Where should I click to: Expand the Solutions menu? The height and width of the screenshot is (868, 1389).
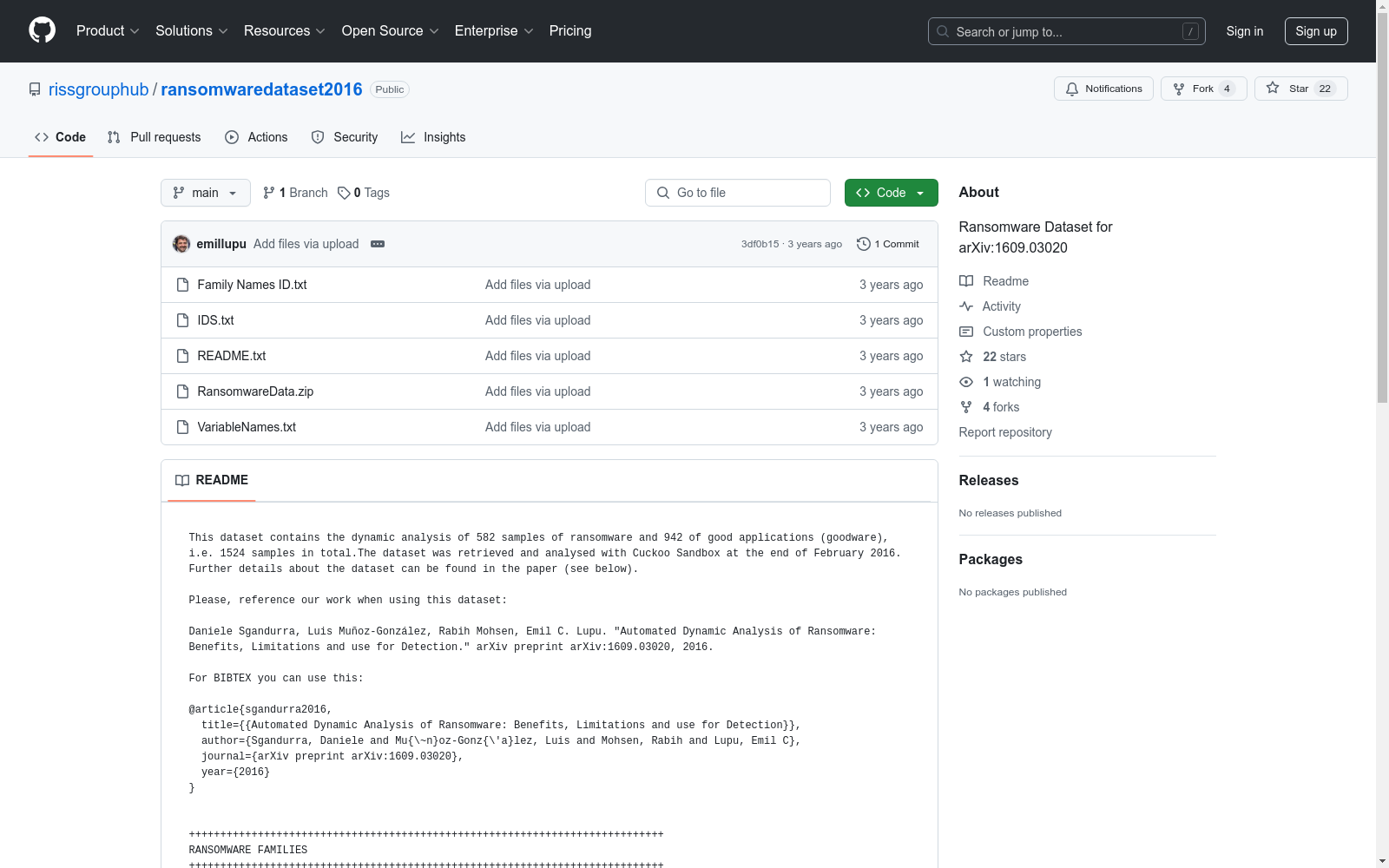192,30
